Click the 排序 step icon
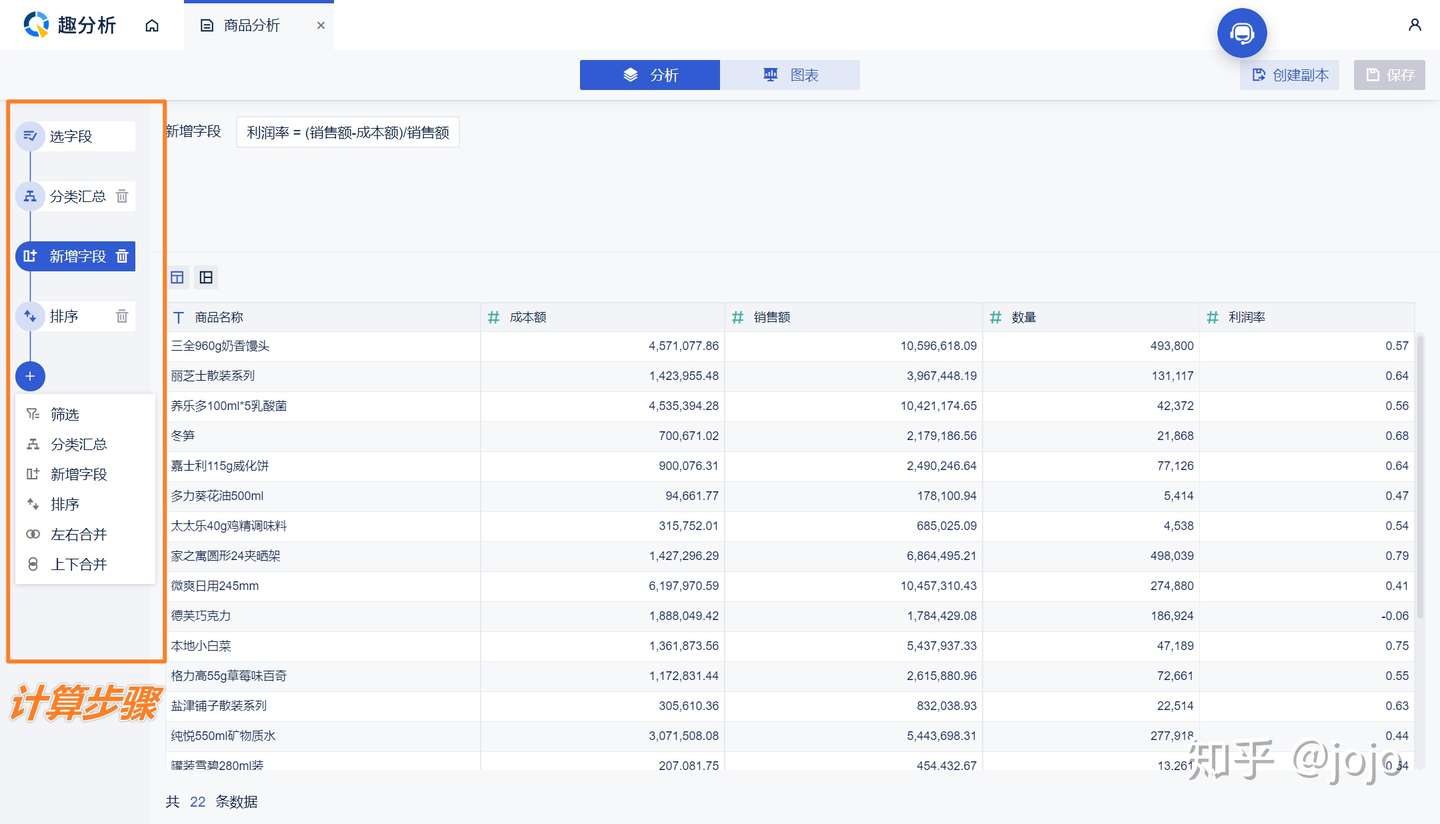 pyautogui.click(x=30, y=316)
